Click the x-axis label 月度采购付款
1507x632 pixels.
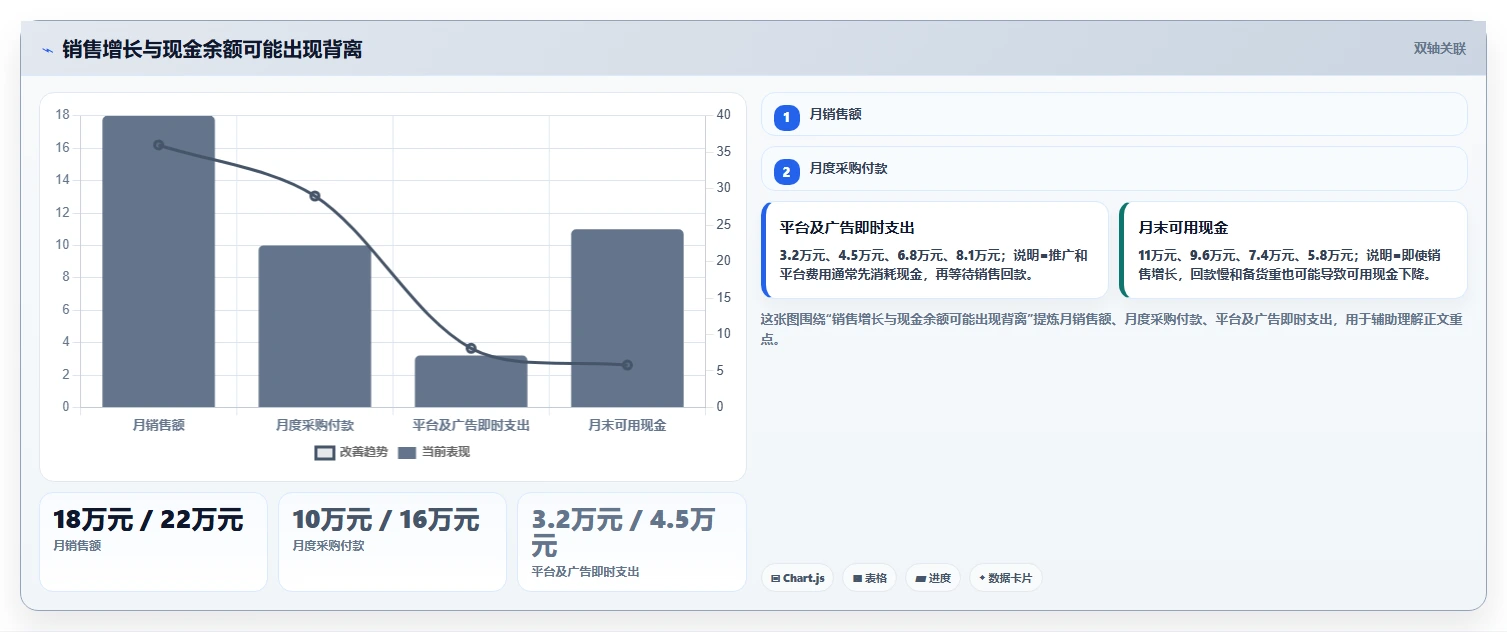tap(315, 425)
